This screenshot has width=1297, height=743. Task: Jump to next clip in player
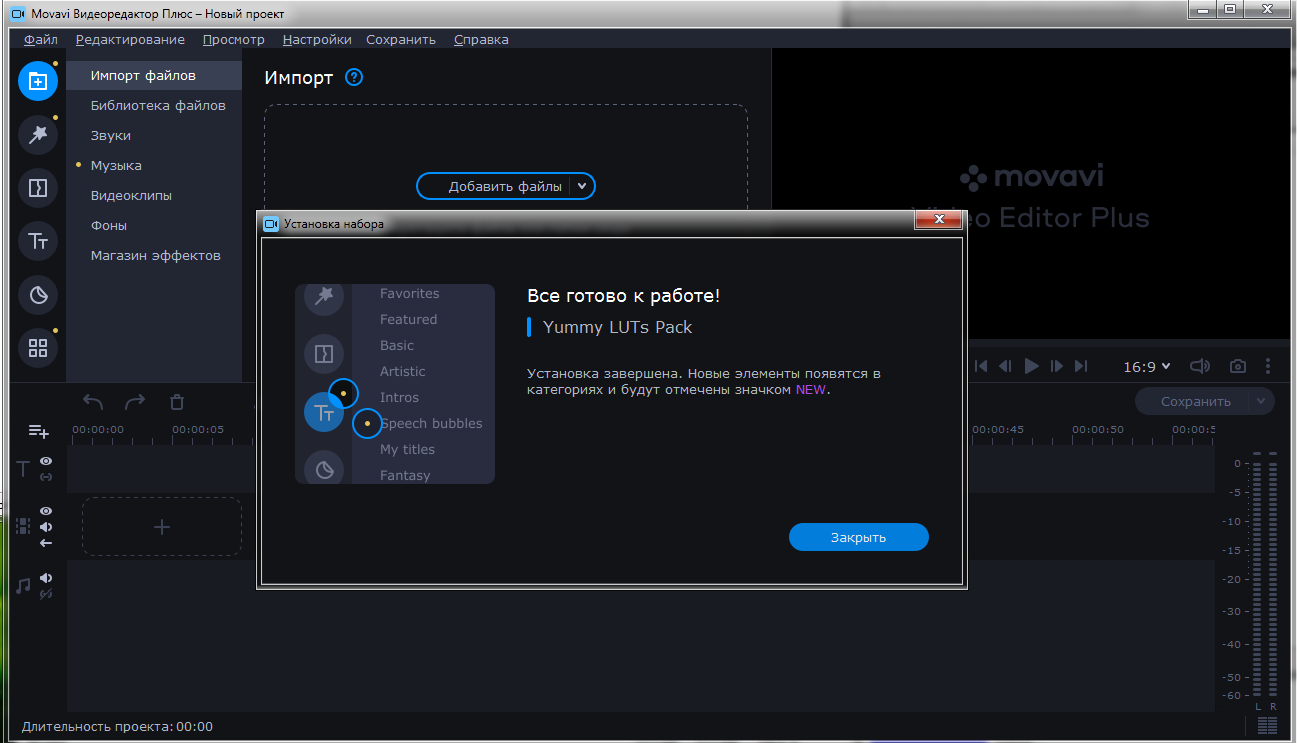tap(1081, 367)
